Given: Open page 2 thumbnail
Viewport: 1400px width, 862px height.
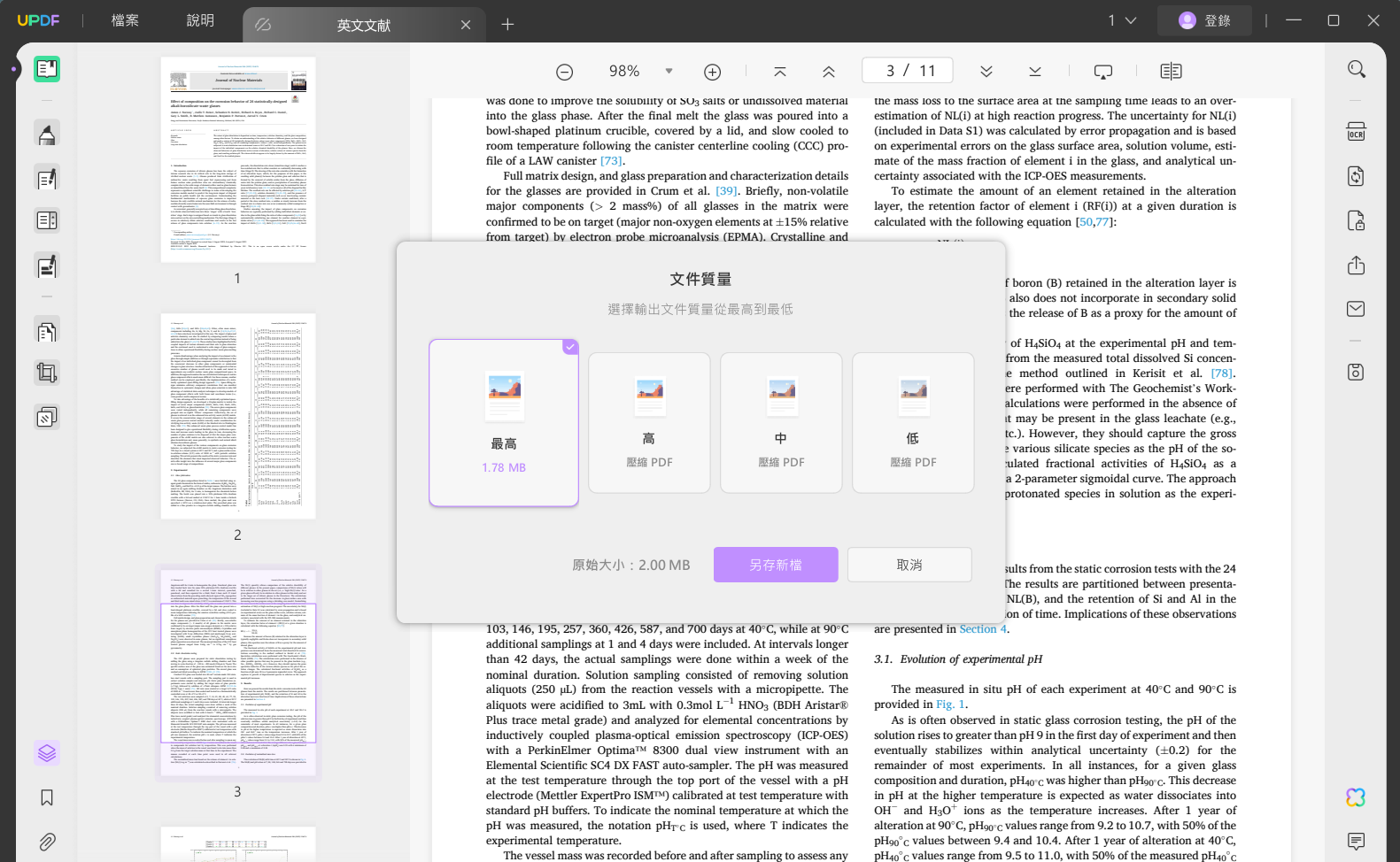Looking at the screenshot, I should [238, 416].
